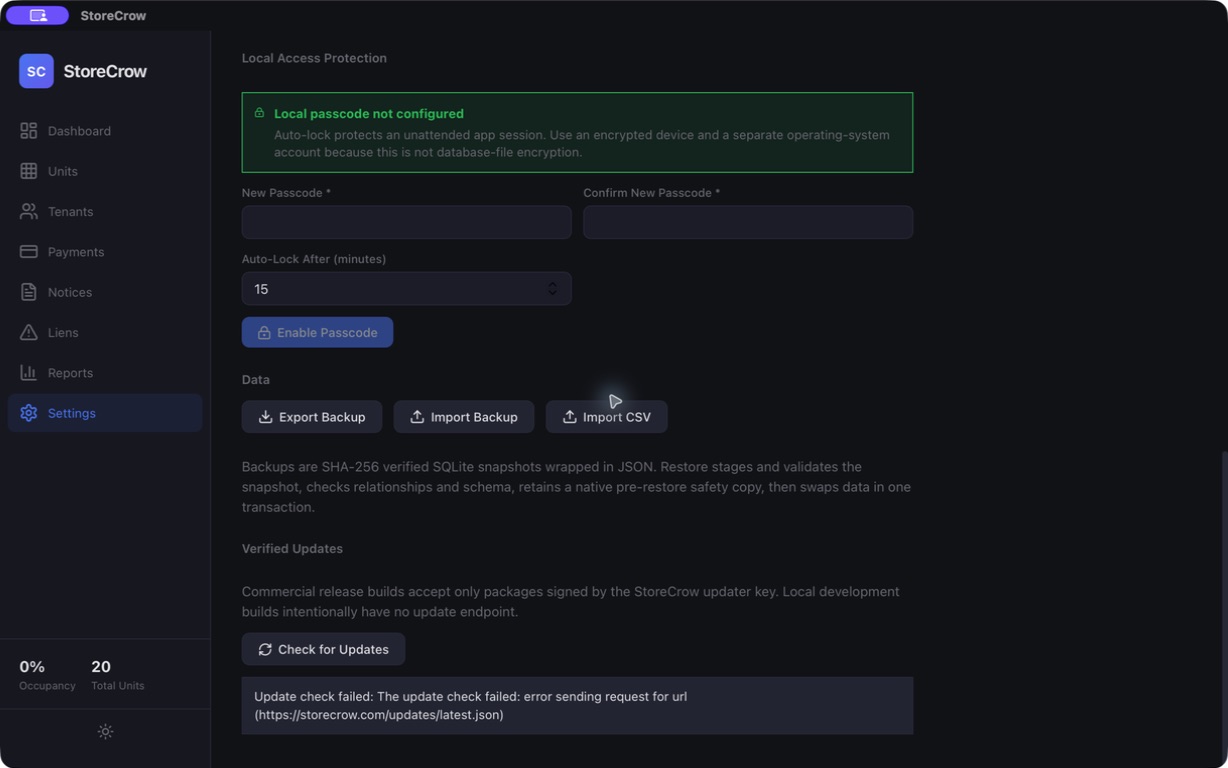
Task: Toggle the light/dark theme sun icon
Action: coord(105,732)
